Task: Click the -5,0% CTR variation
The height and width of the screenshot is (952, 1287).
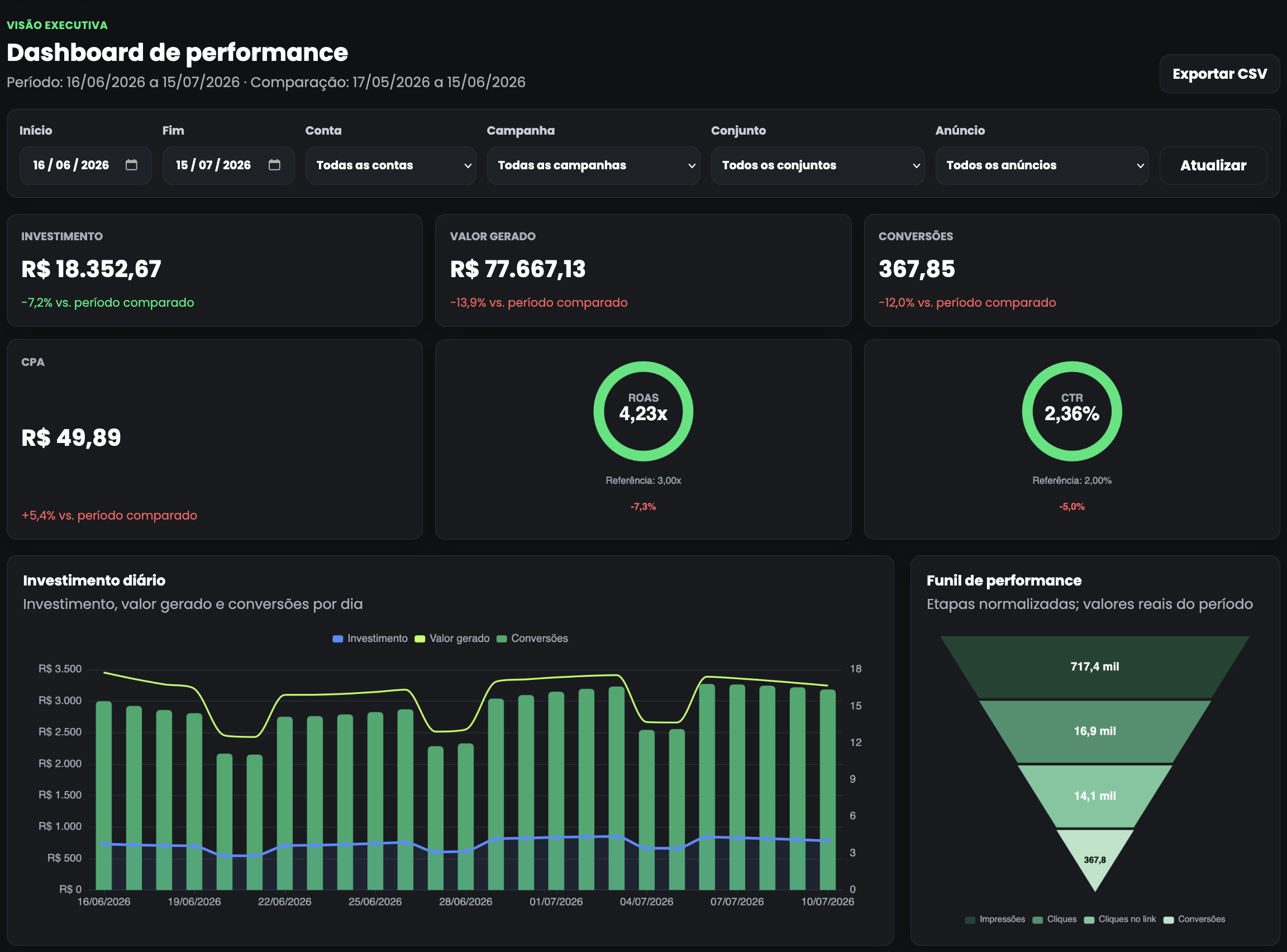Action: (x=1071, y=507)
